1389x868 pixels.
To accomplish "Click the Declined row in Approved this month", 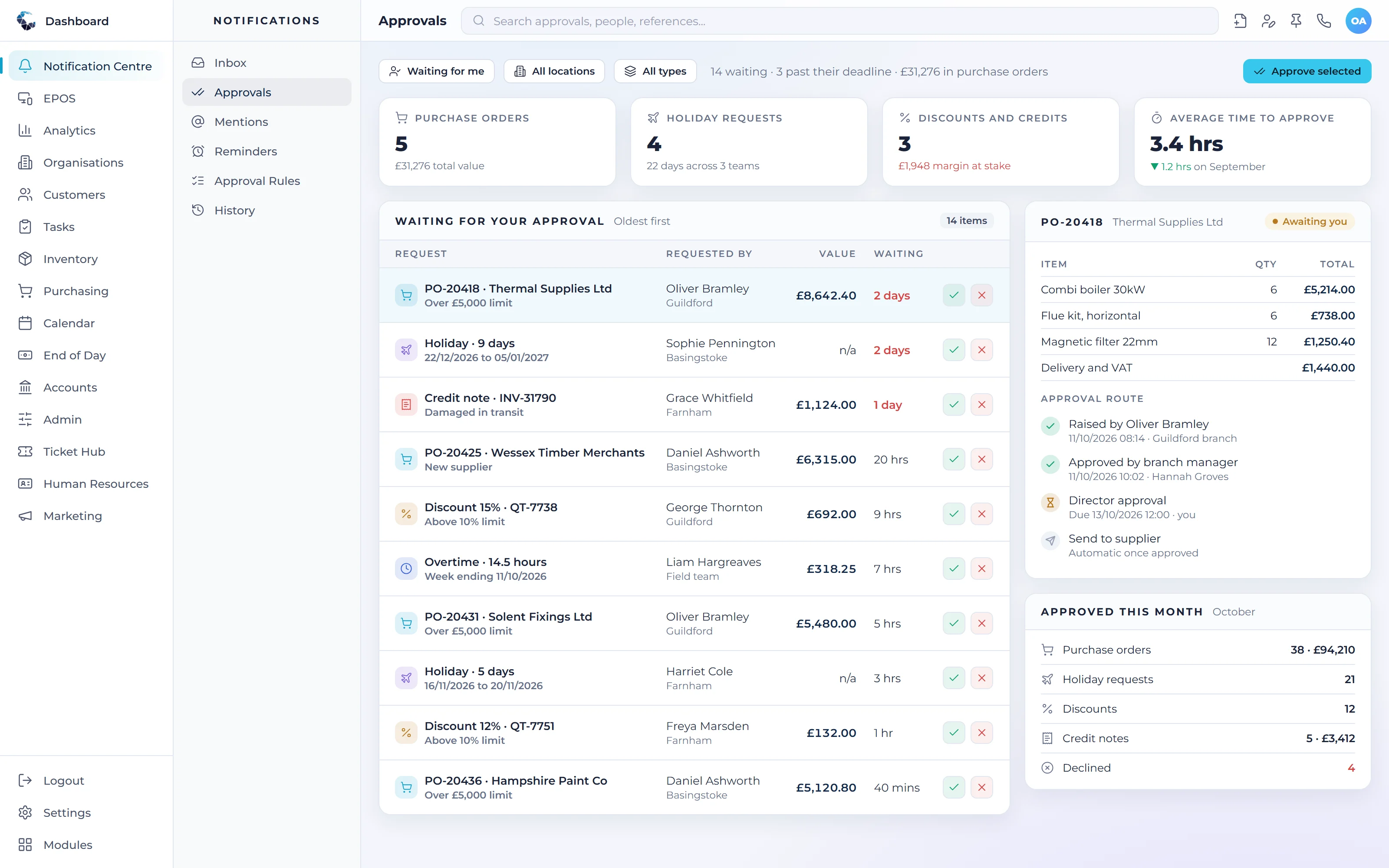I will tap(1198, 768).
